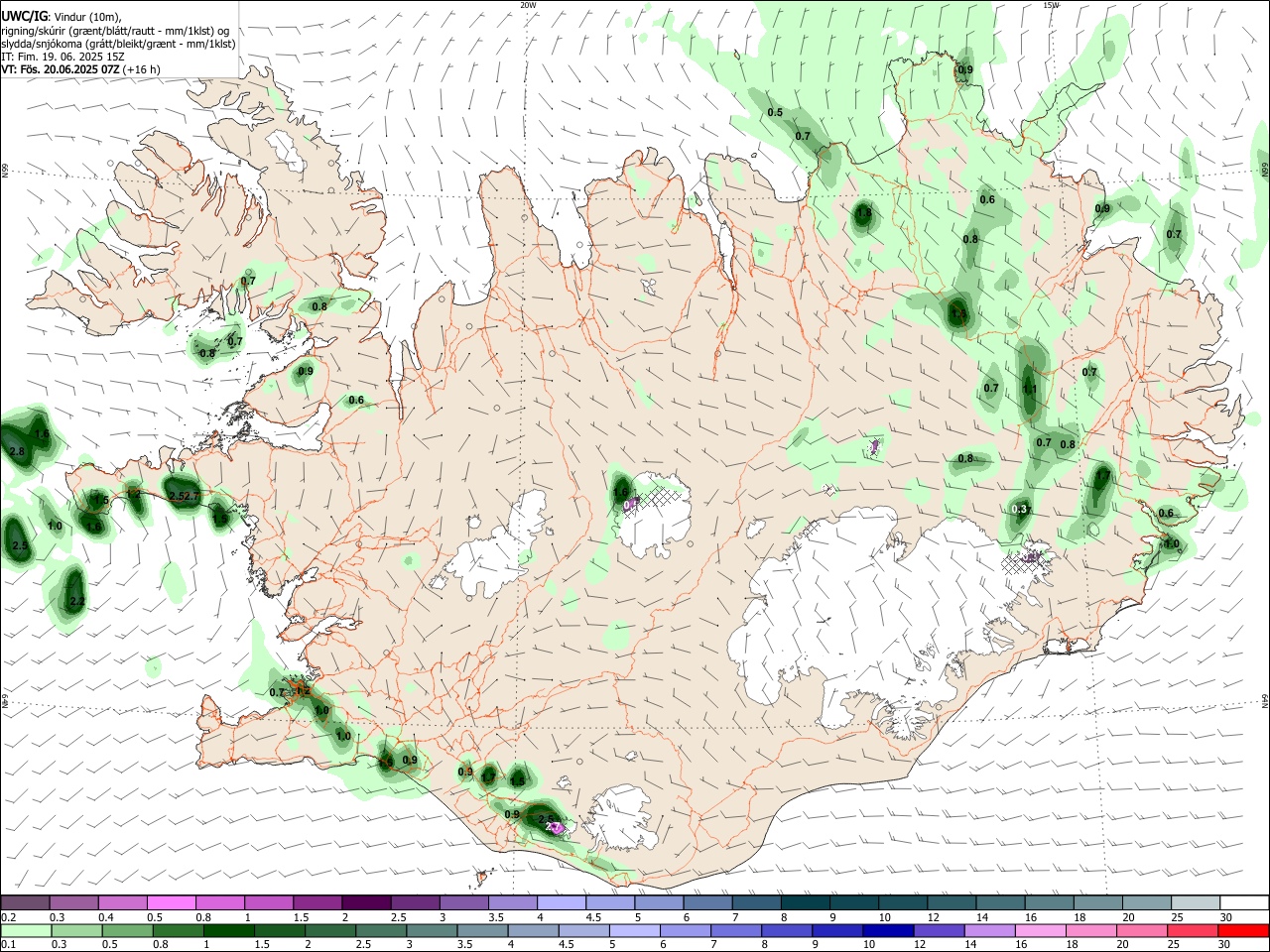
Task: Click the '0.5' rainfall value off the north coast
Action: click(775, 112)
